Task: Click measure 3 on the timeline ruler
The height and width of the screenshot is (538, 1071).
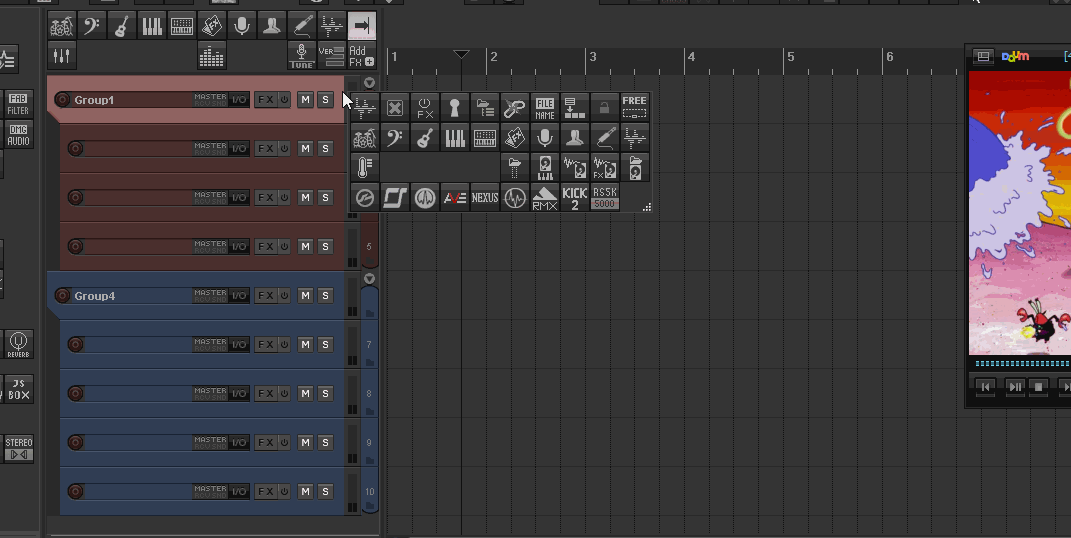Action: (592, 57)
